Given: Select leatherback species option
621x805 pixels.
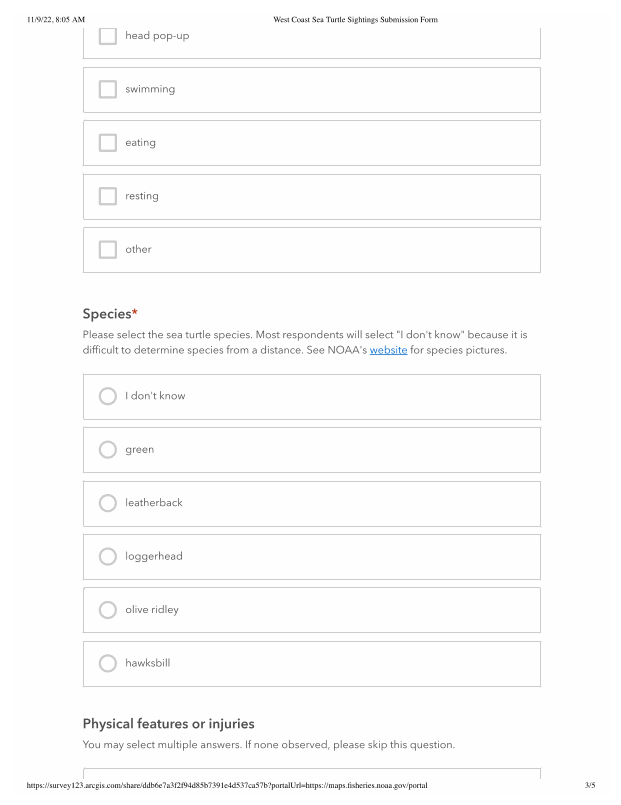Looking at the screenshot, I should click(108, 503).
